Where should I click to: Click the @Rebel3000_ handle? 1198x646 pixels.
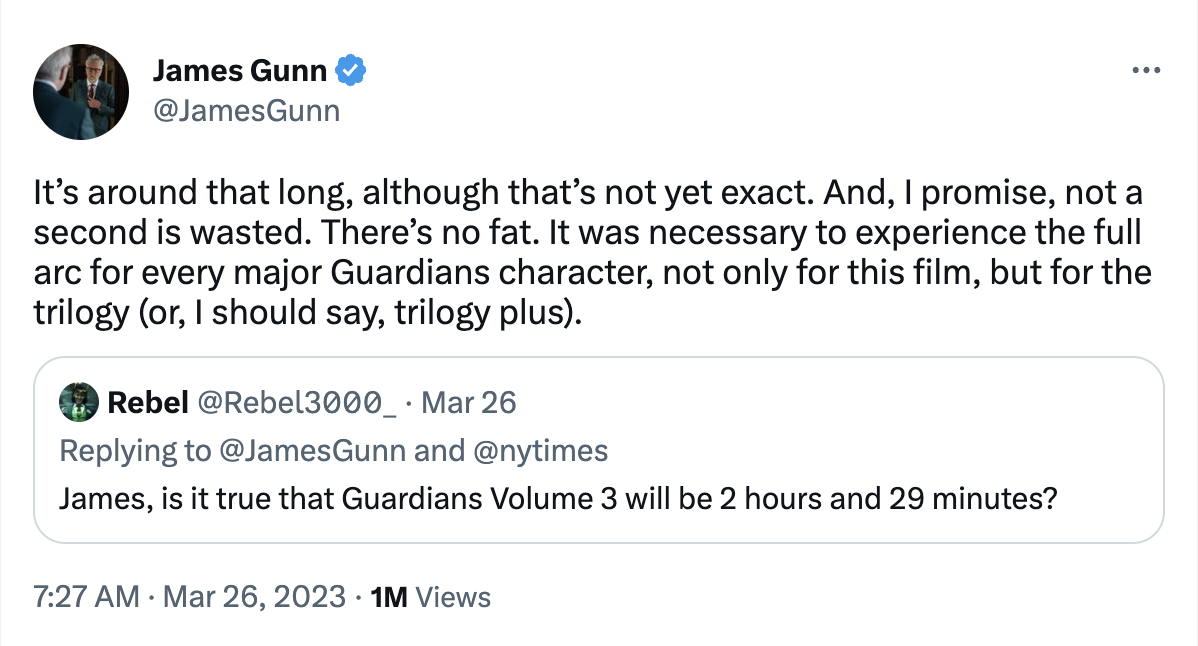(x=299, y=403)
